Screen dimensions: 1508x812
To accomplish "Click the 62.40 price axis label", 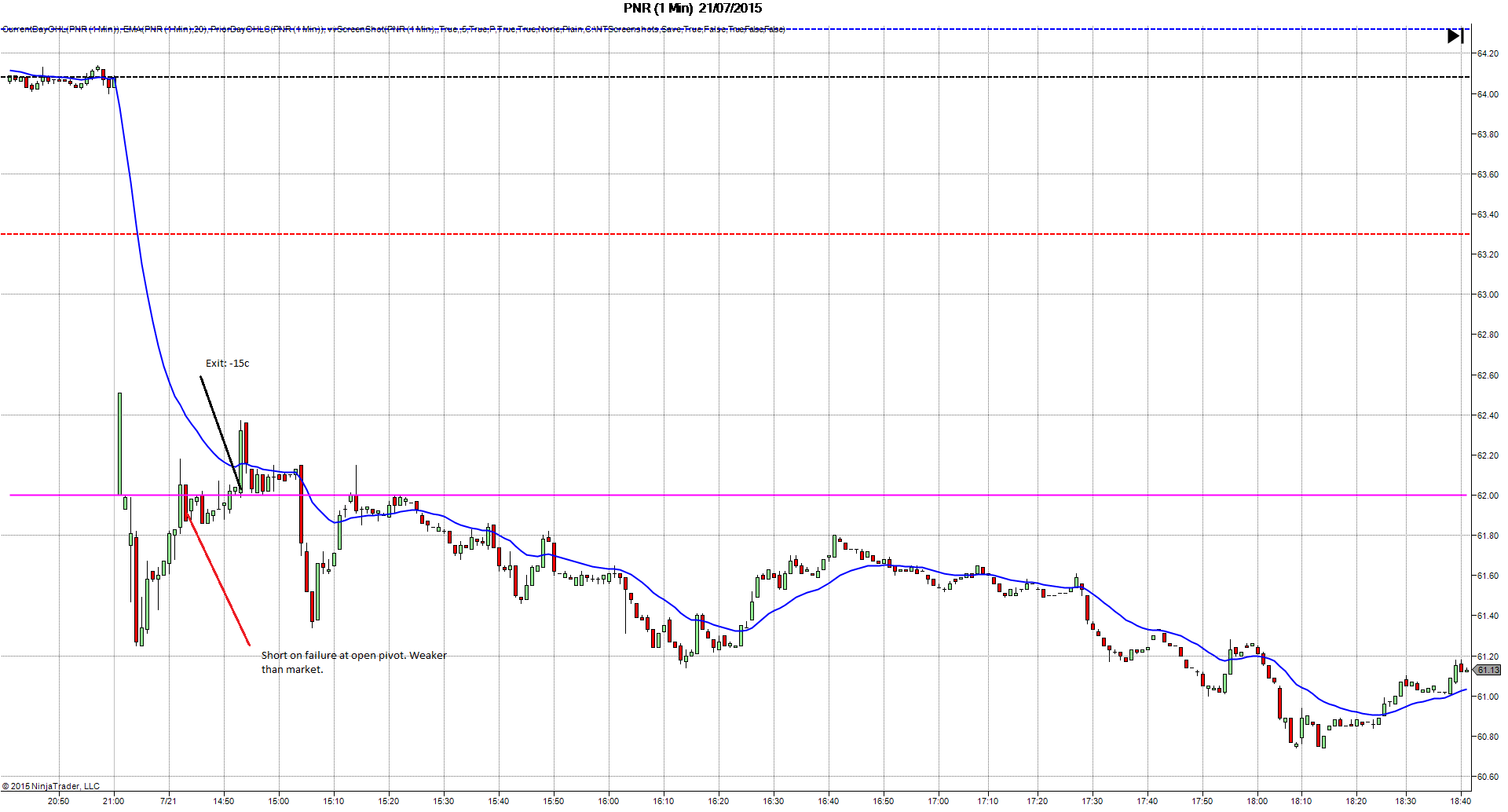I will [1488, 415].
